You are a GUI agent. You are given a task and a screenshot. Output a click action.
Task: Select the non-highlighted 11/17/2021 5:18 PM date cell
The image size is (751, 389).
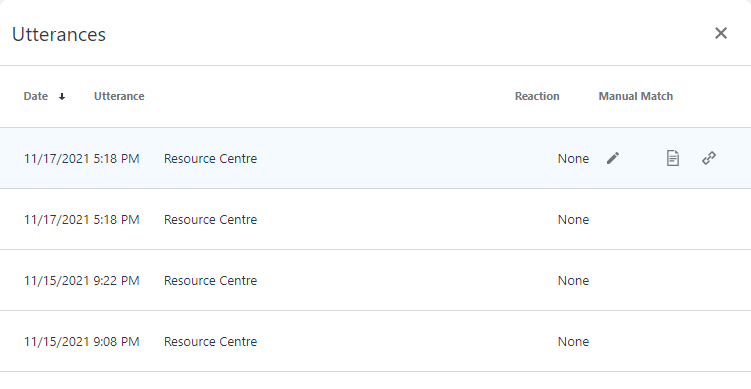click(81, 219)
